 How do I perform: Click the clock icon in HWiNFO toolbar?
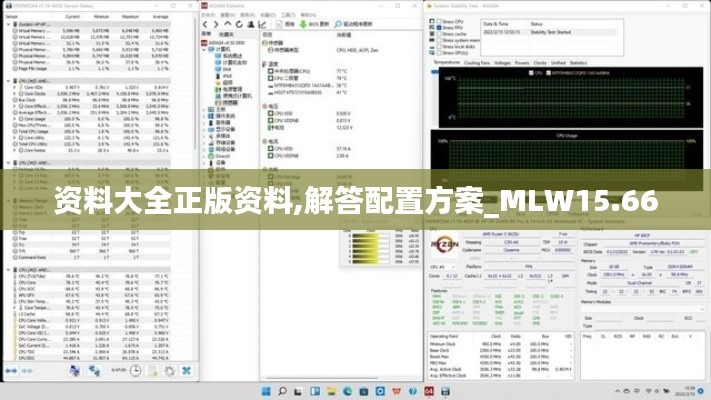pyautogui.click(x=135, y=371)
